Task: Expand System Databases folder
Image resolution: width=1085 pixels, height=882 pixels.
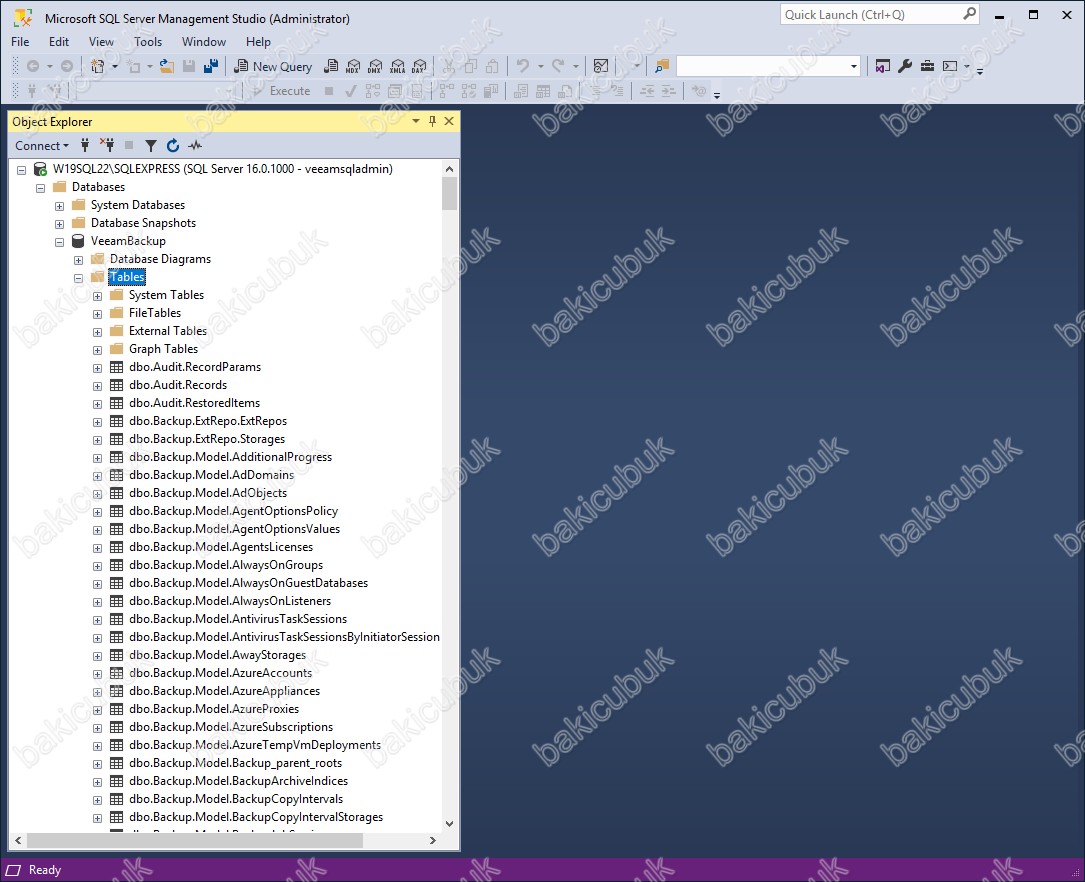Action: tap(60, 206)
